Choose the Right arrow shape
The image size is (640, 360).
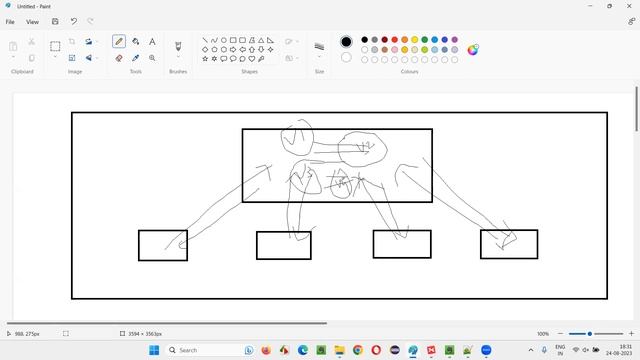(x=233, y=49)
